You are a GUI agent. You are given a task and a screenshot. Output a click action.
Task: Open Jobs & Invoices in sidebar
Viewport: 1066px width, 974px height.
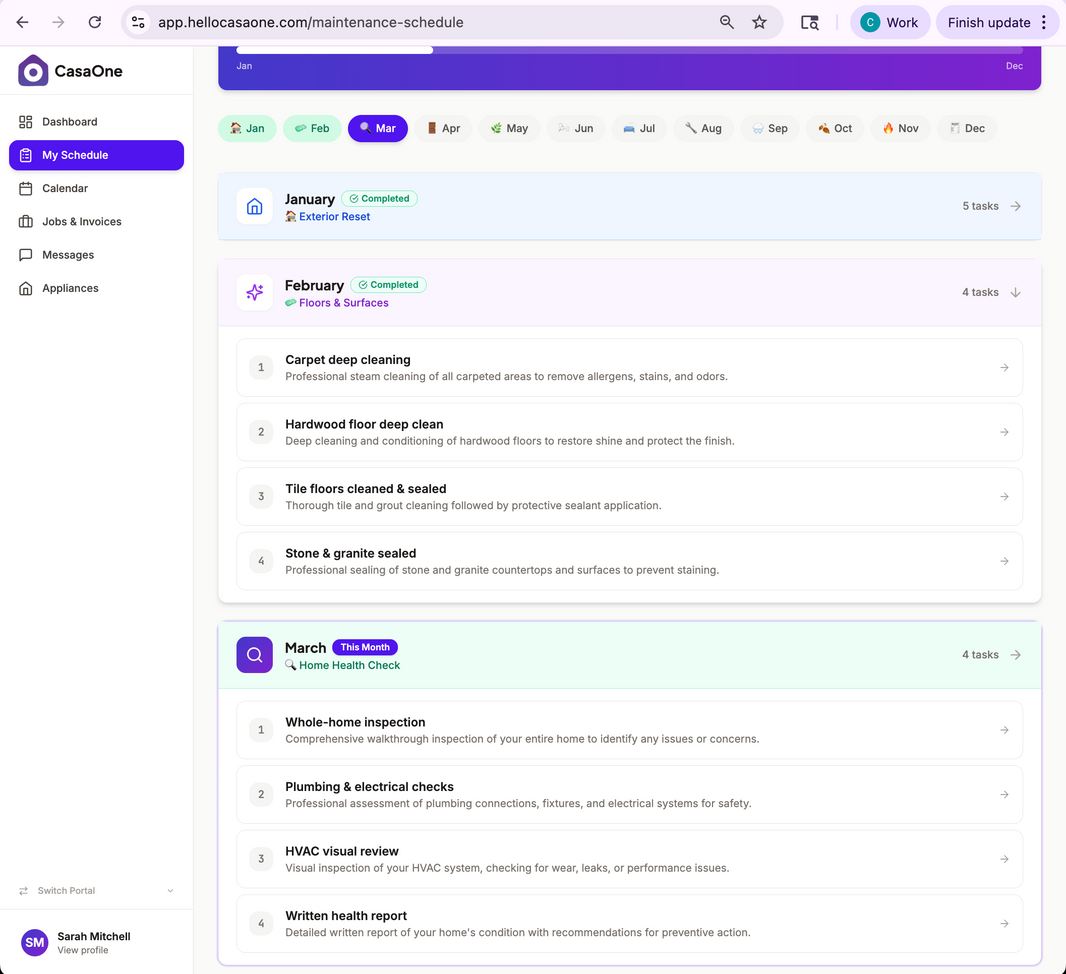coord(81,222)
